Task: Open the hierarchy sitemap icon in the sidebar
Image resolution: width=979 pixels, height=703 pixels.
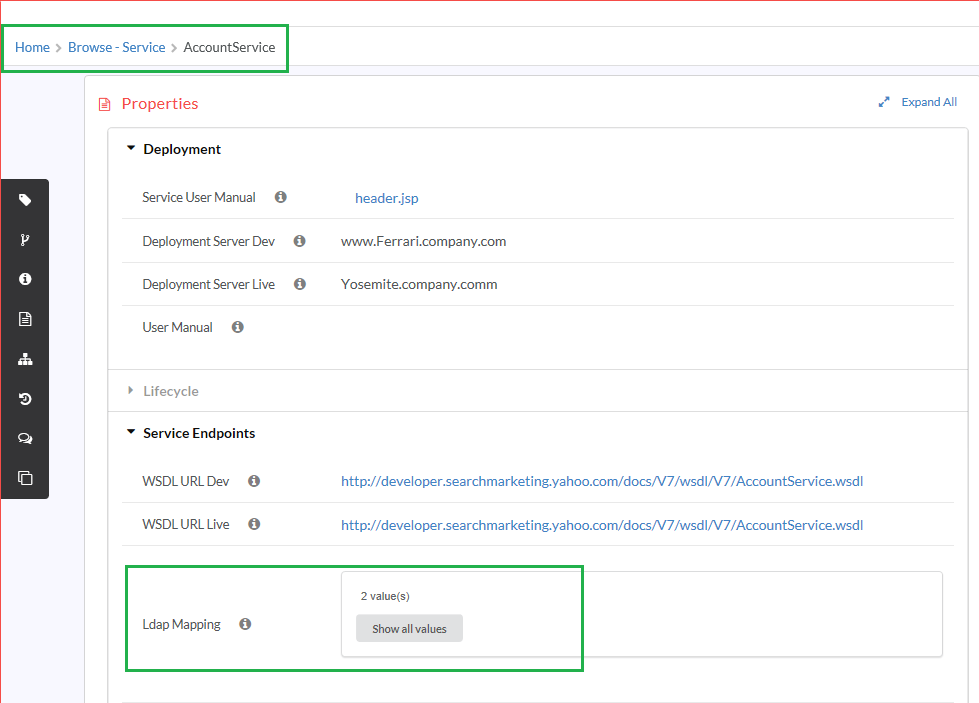Action: pyautogui.click(x=25, y=359)
